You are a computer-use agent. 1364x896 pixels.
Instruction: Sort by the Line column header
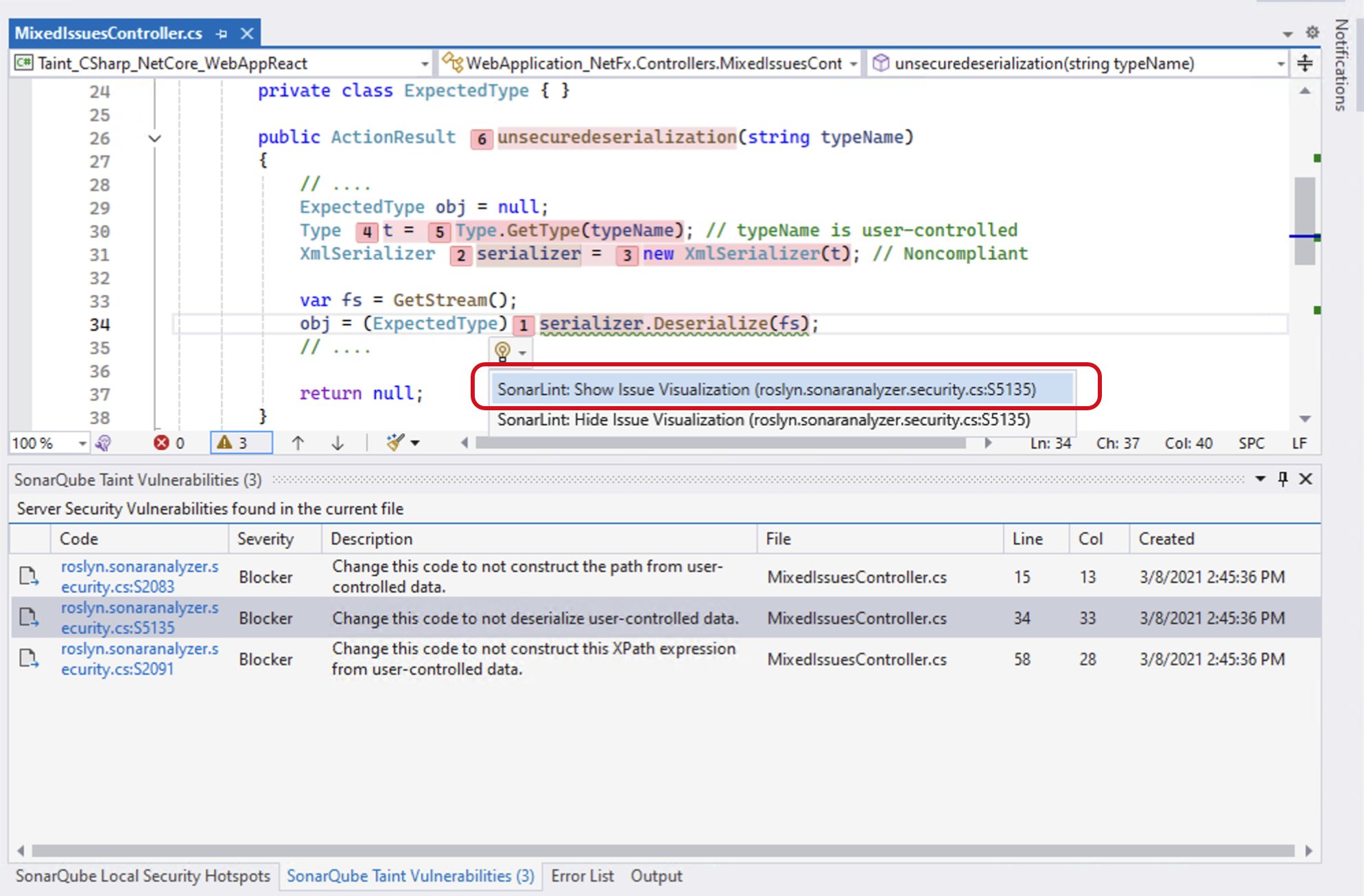[x=1036, y=539]
